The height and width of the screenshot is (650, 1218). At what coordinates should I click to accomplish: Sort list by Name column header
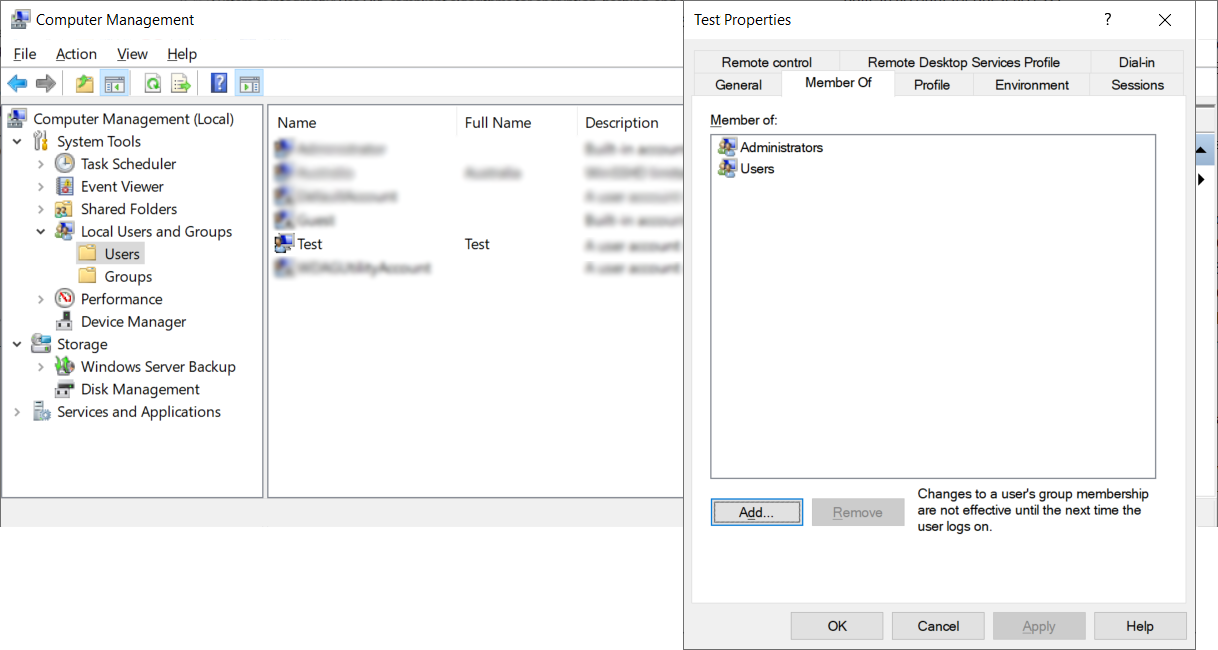[362, 123]
